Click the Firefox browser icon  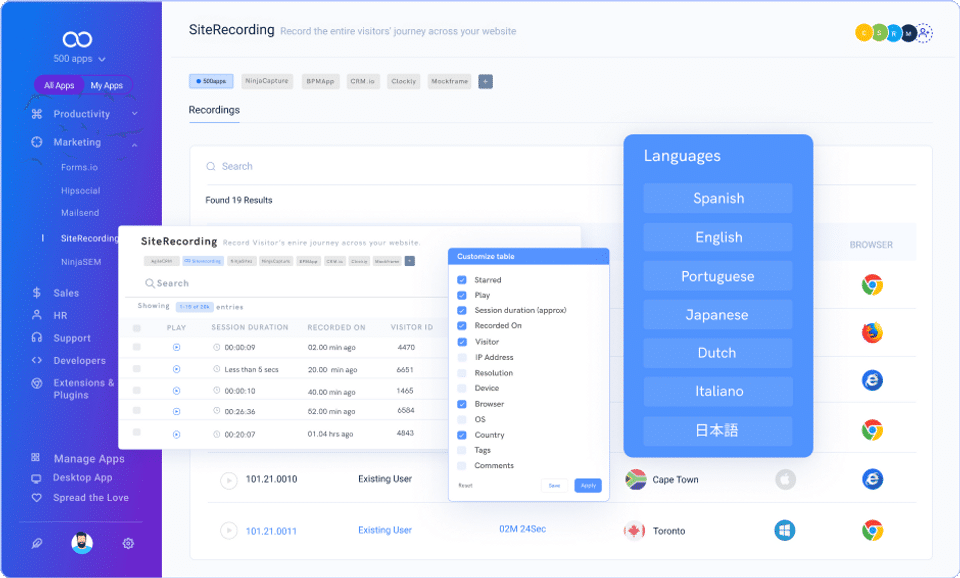[872, 332]
